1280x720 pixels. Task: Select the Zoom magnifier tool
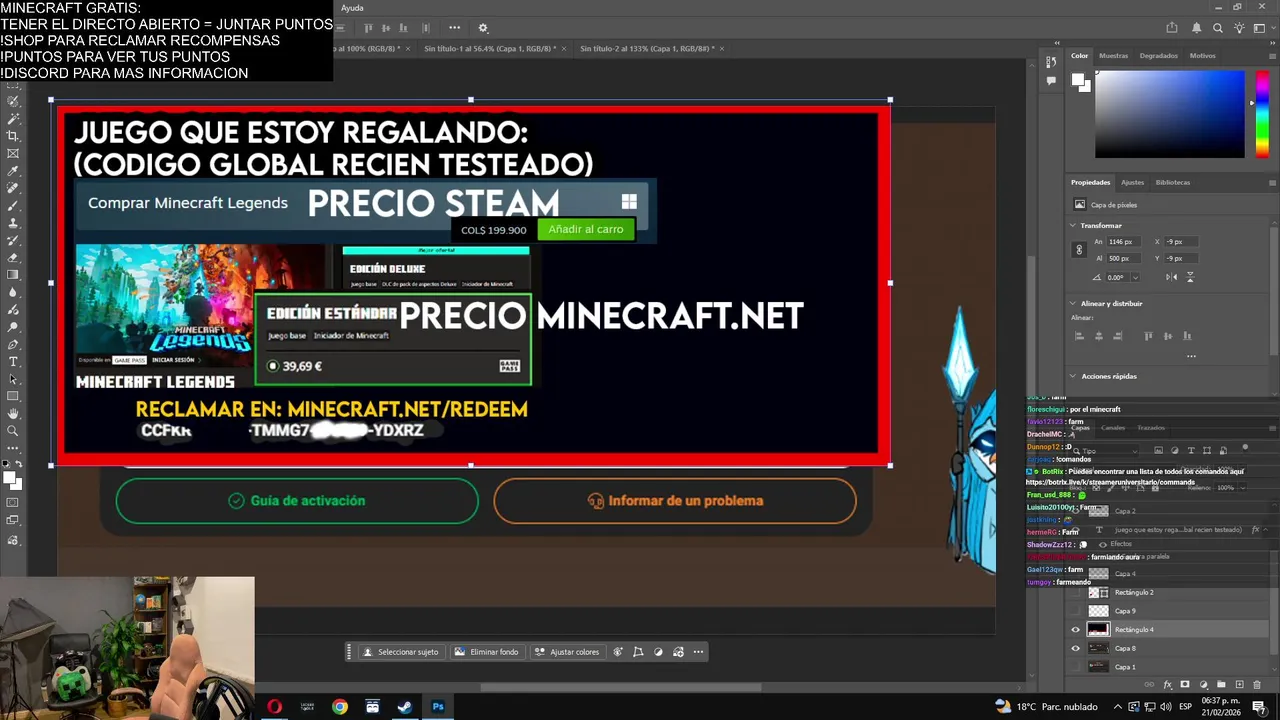click(x=13, y=431)
